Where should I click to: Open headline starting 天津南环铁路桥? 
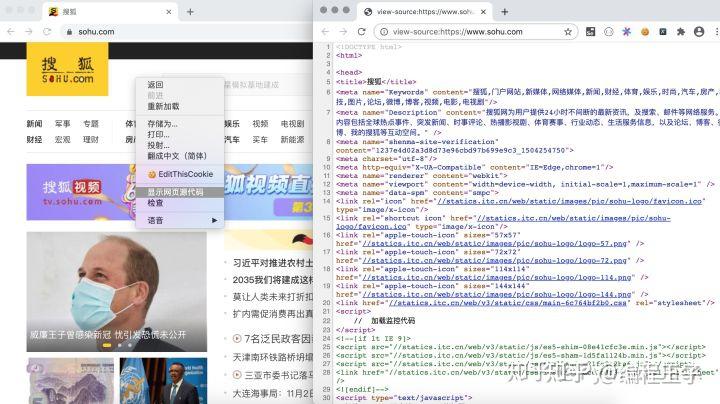pyautogui.click(x=273, y=357)
